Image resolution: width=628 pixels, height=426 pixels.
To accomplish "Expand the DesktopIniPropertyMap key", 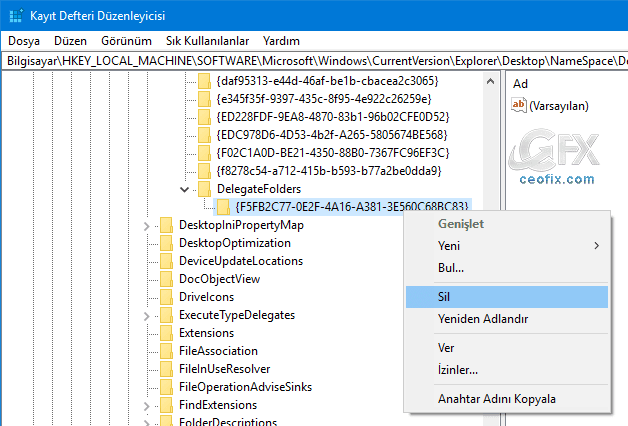I will [x=147, y=226].
